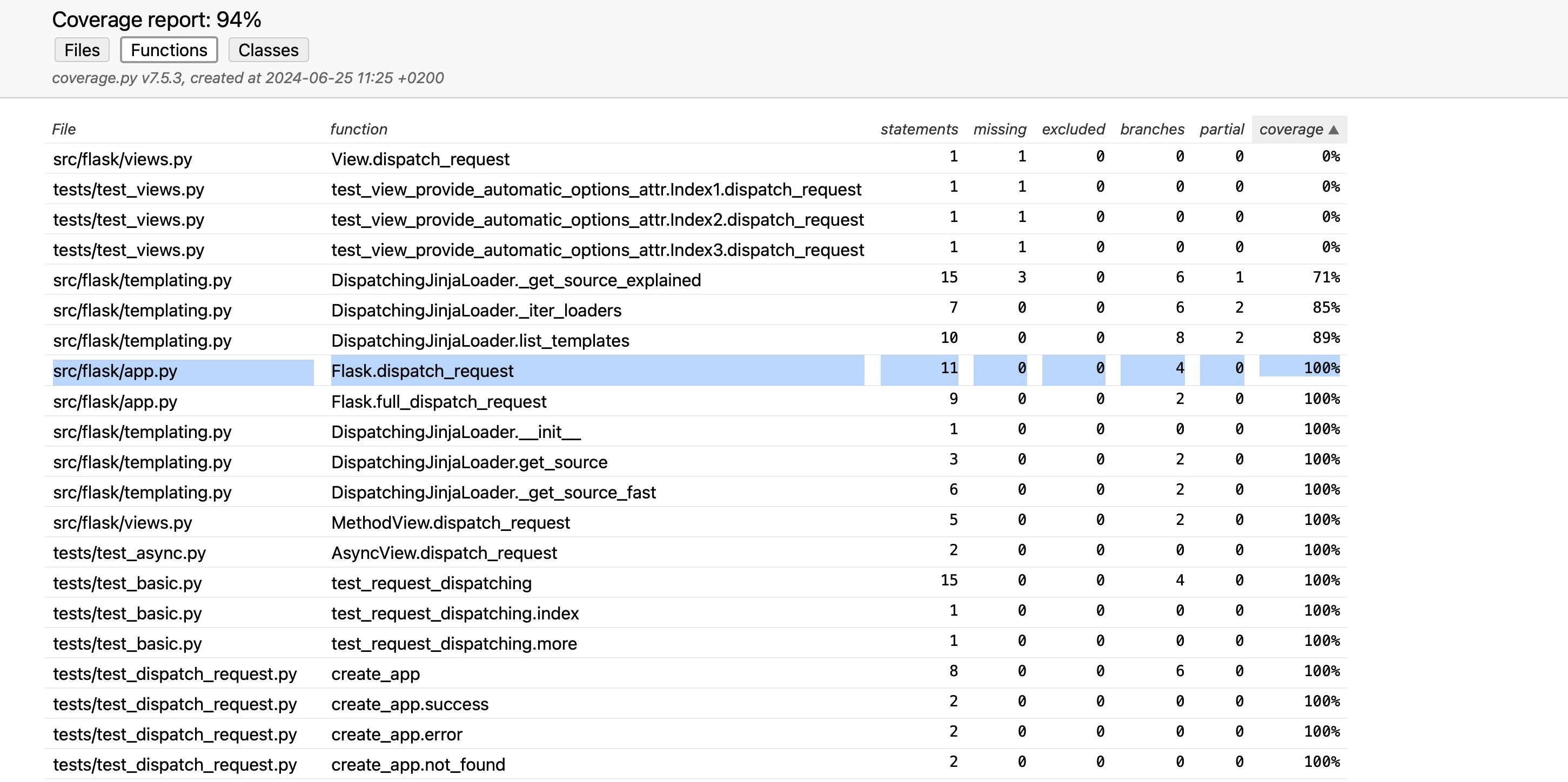This screenshot has height=782, width=1568.
Task: Select the Functions tab
Action: point(169,50)
